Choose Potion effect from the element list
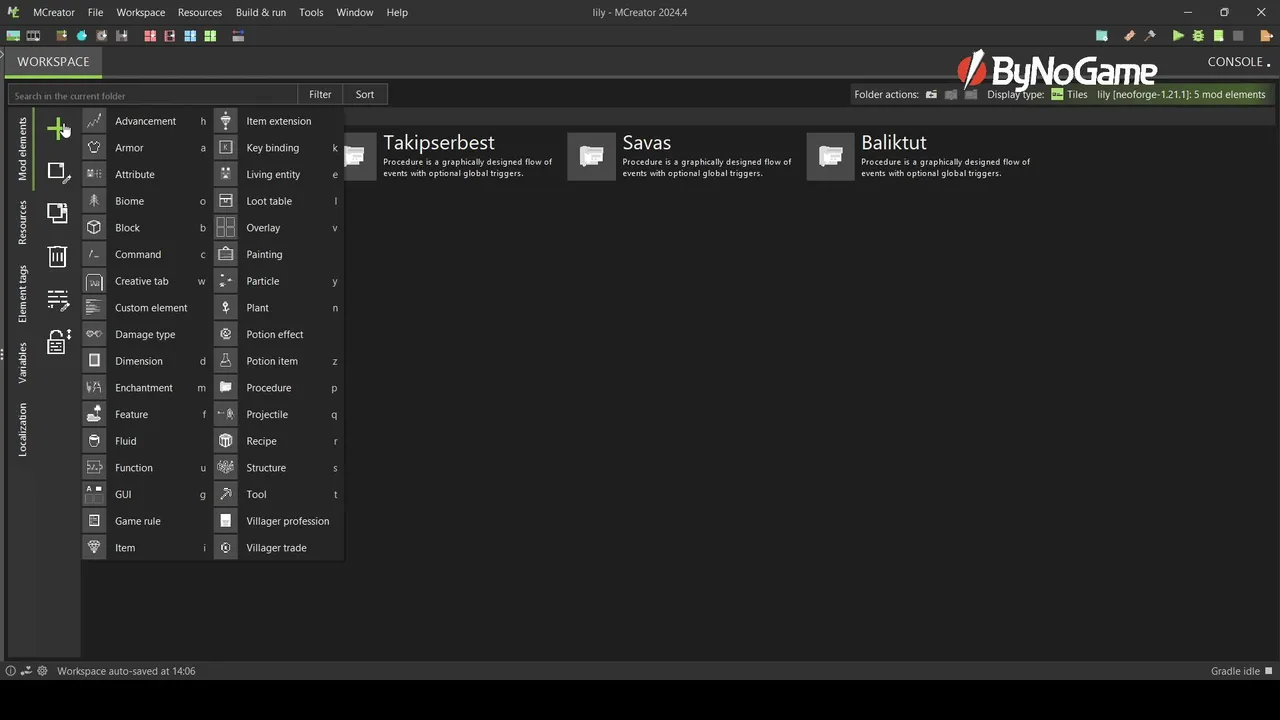The width and height of the screenshot is (1280, 720). [278, 334]
